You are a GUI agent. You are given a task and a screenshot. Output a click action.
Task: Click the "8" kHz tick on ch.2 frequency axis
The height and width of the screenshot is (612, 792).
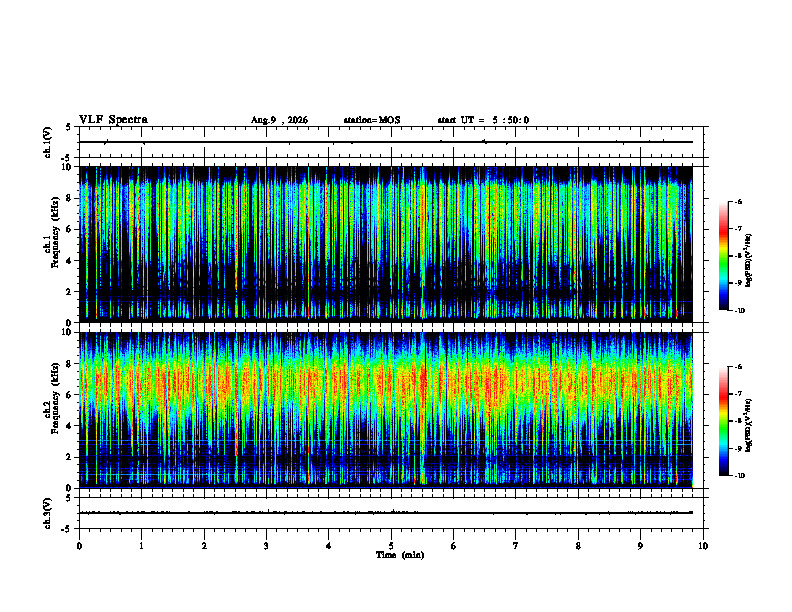pos(70,364)
